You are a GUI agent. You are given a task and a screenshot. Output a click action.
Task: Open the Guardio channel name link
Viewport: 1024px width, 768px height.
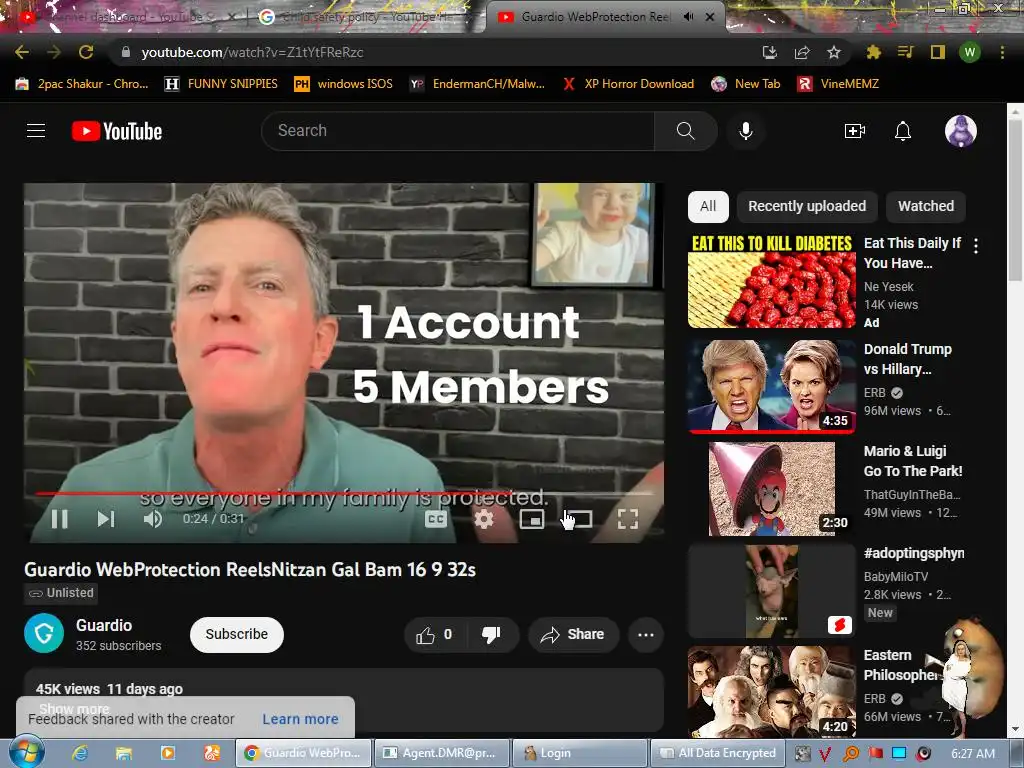(x=104, y=625)
